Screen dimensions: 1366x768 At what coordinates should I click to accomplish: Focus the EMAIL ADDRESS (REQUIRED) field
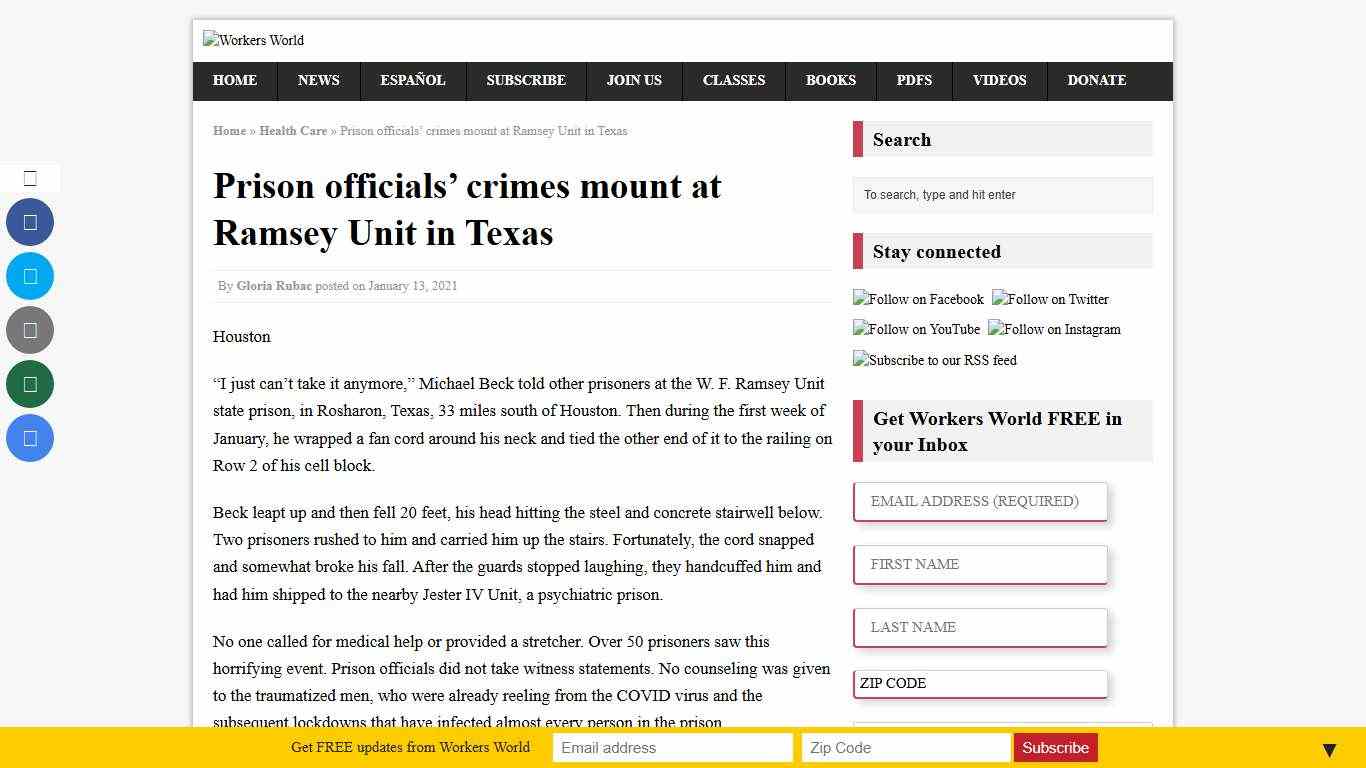click(980, 501)
